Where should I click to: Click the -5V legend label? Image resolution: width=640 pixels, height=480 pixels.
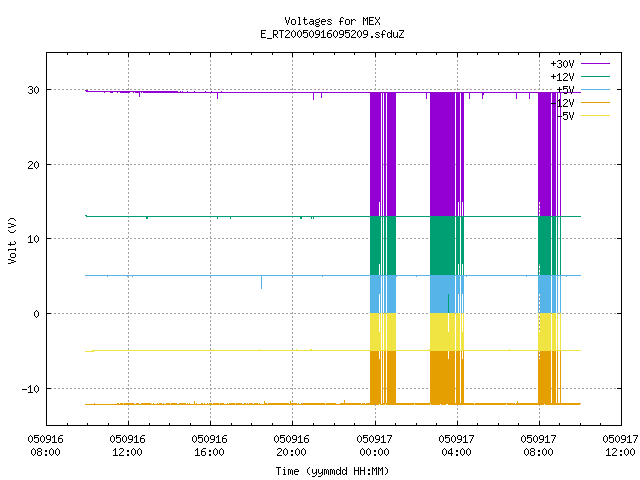[x=565, y=116]
